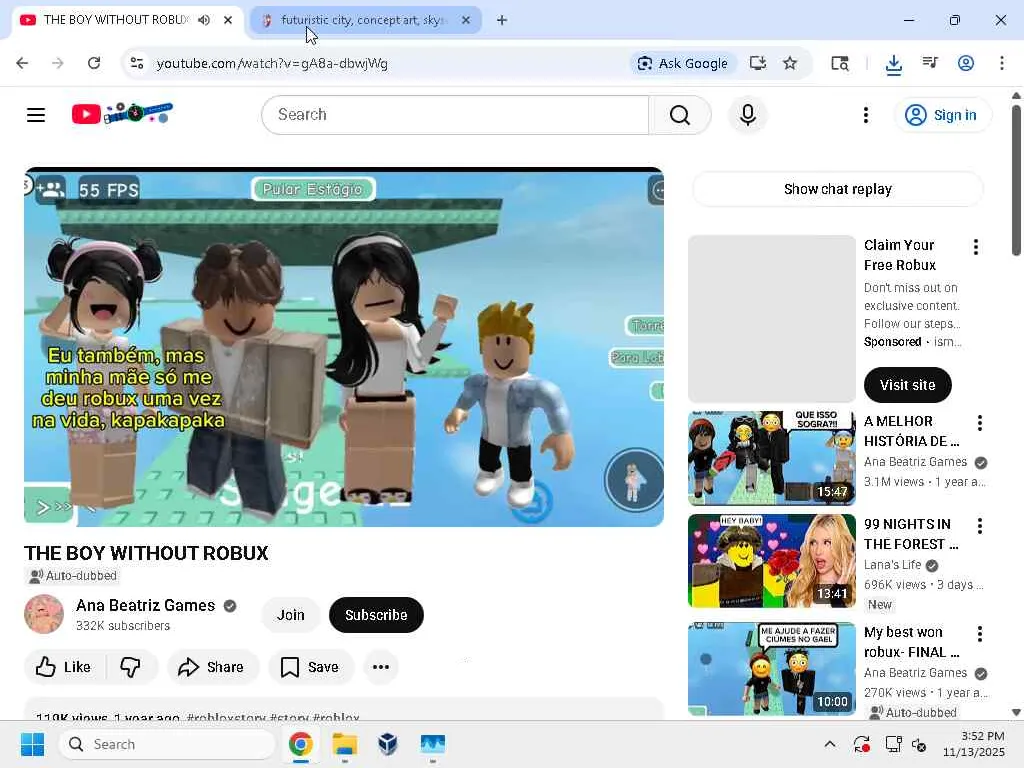Sign in to YouTube
Viewport: 1024px width, 768px height.
942,115
